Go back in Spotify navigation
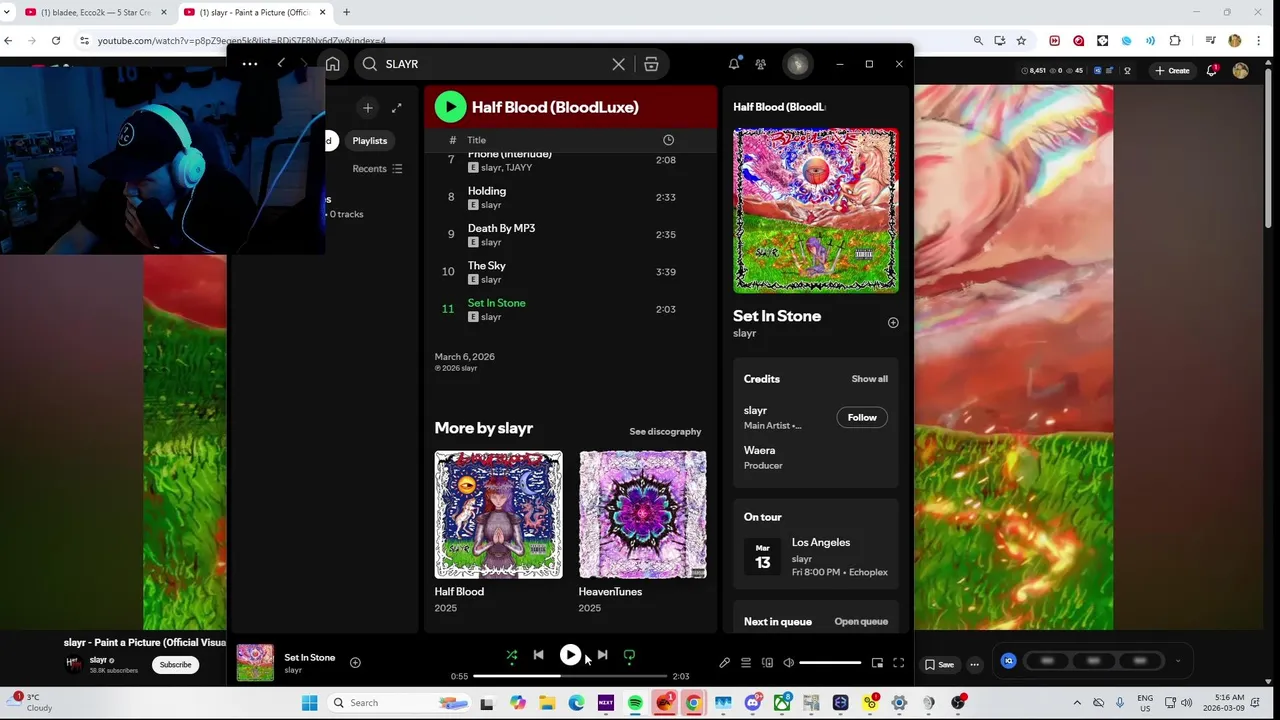The image size is (1280, 720). pyautogui.click(x=281, y=64)
